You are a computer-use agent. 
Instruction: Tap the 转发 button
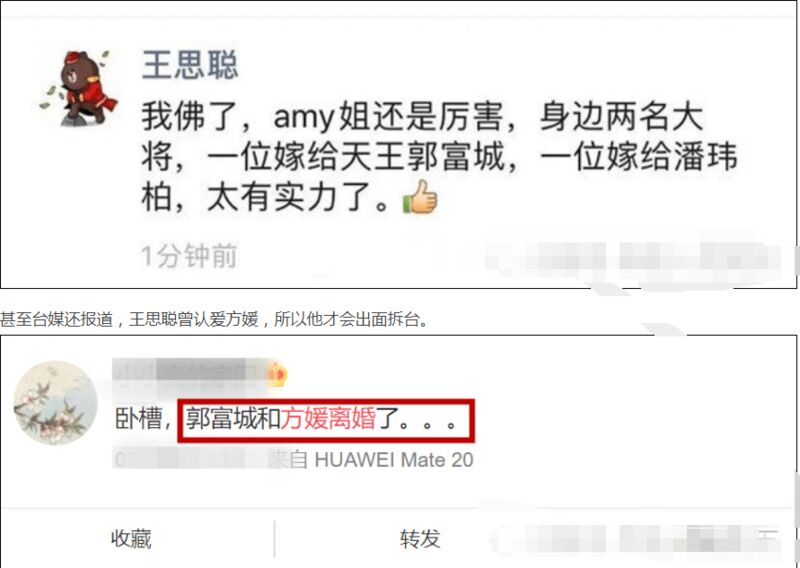420,538
